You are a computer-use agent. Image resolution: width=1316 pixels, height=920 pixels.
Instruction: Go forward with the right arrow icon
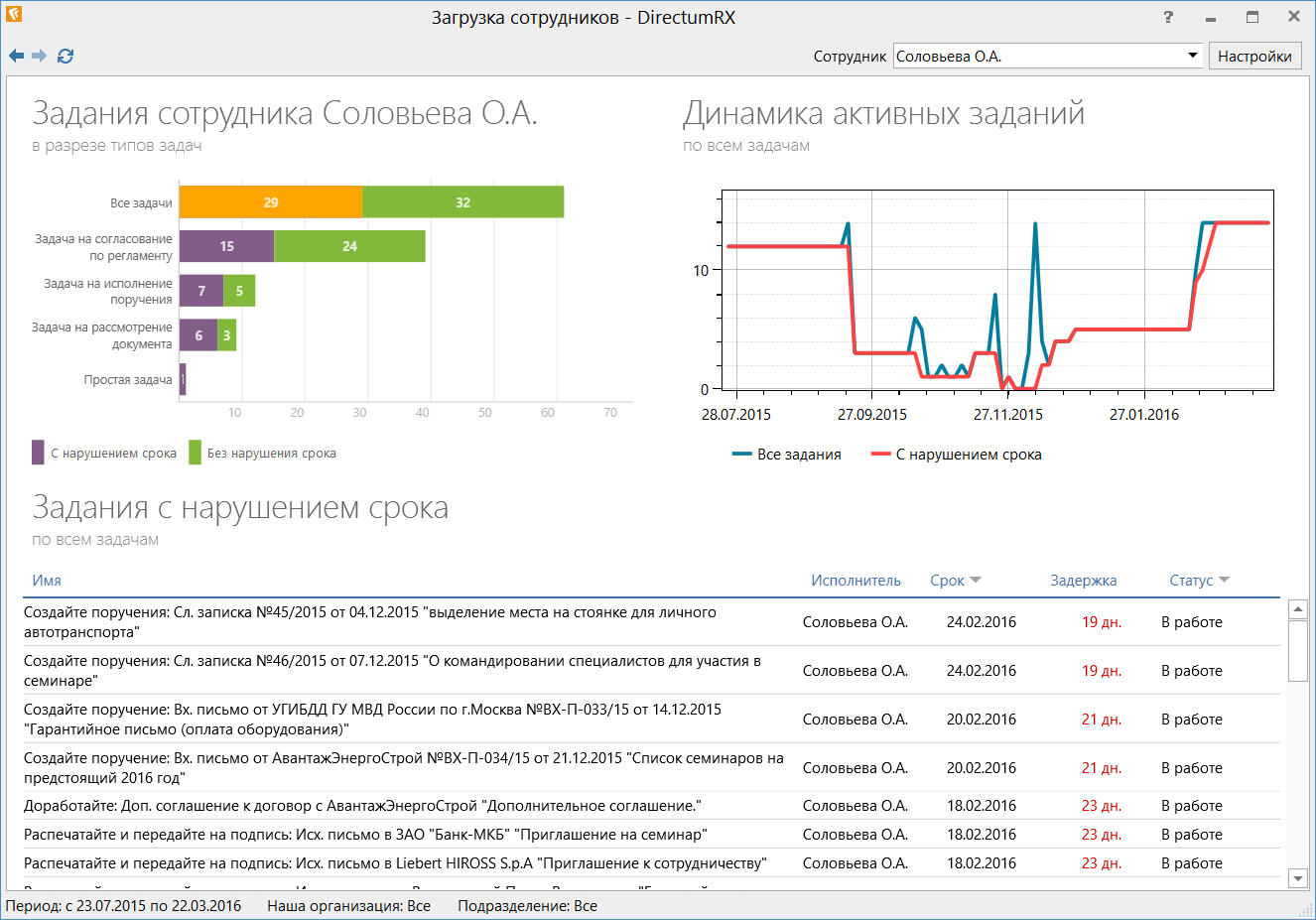pos(40,56)
